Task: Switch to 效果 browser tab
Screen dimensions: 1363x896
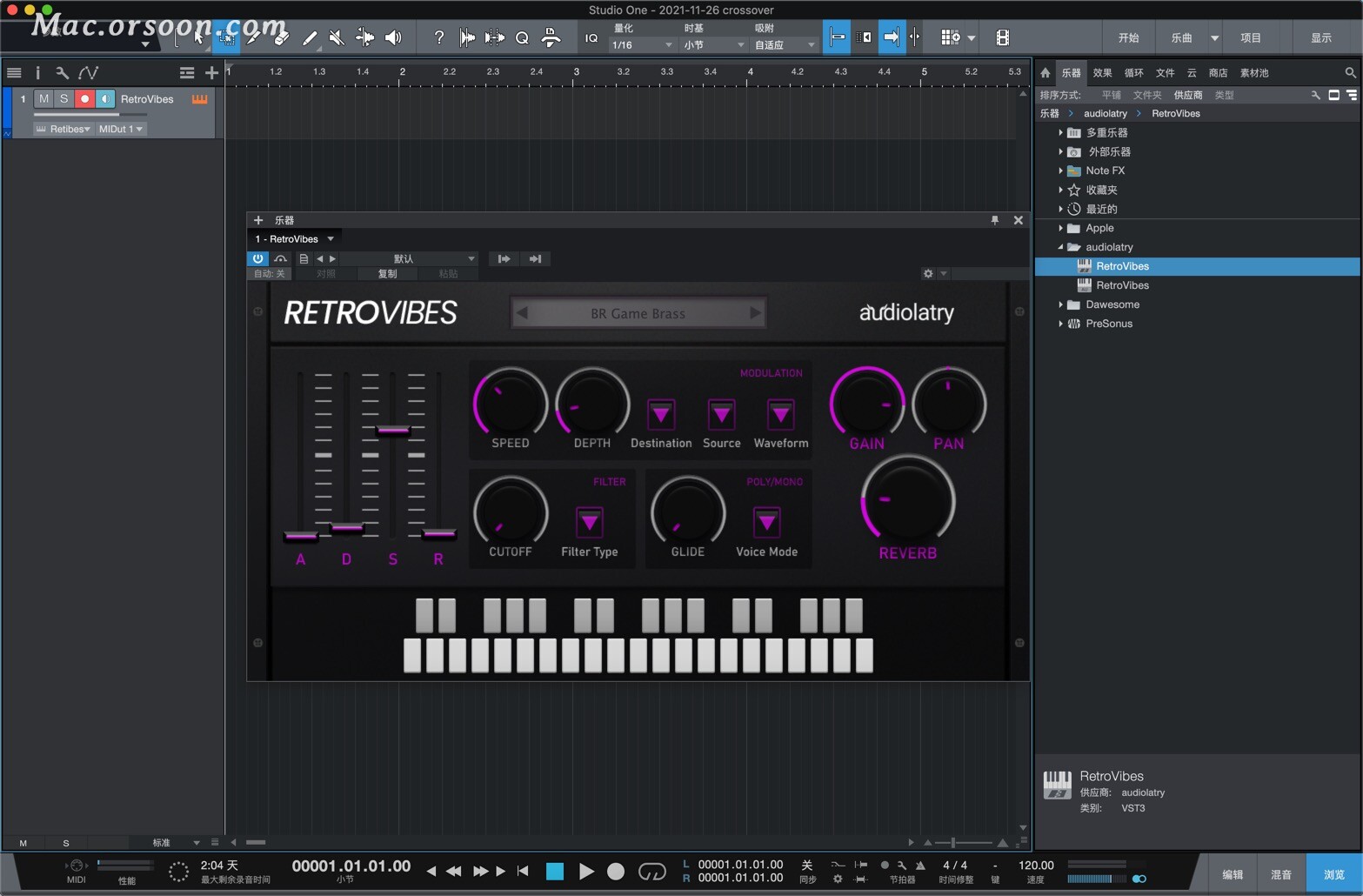Action: point(1102,73)
